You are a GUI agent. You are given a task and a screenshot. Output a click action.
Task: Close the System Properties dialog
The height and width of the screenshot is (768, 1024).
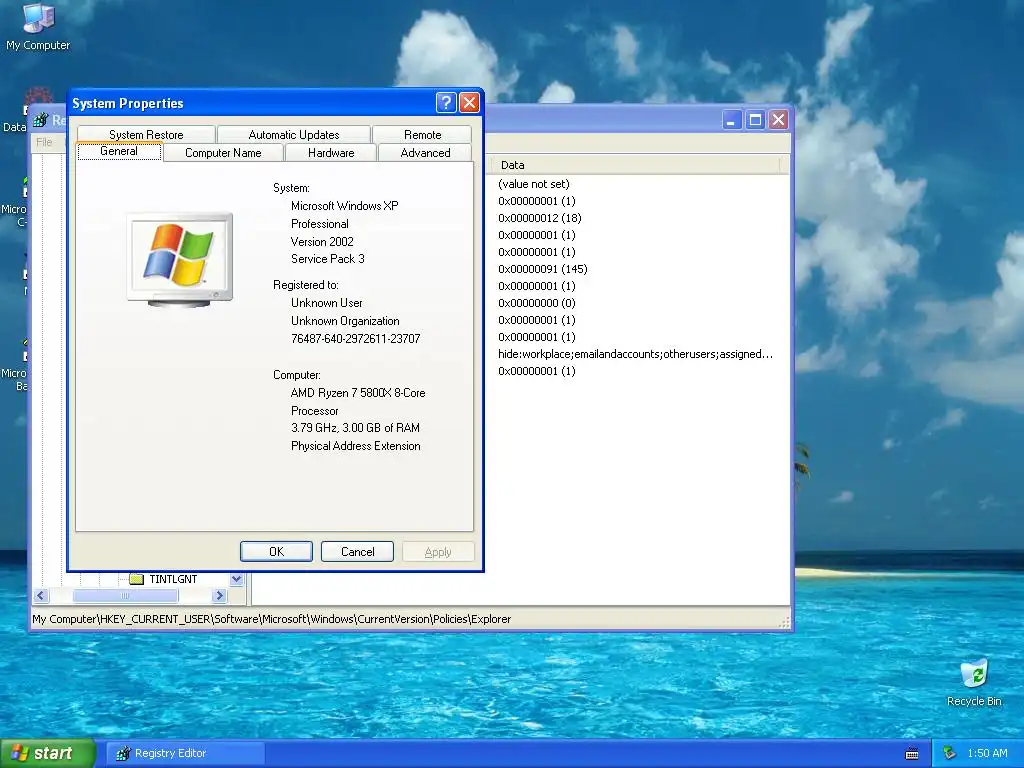point(470,103)
